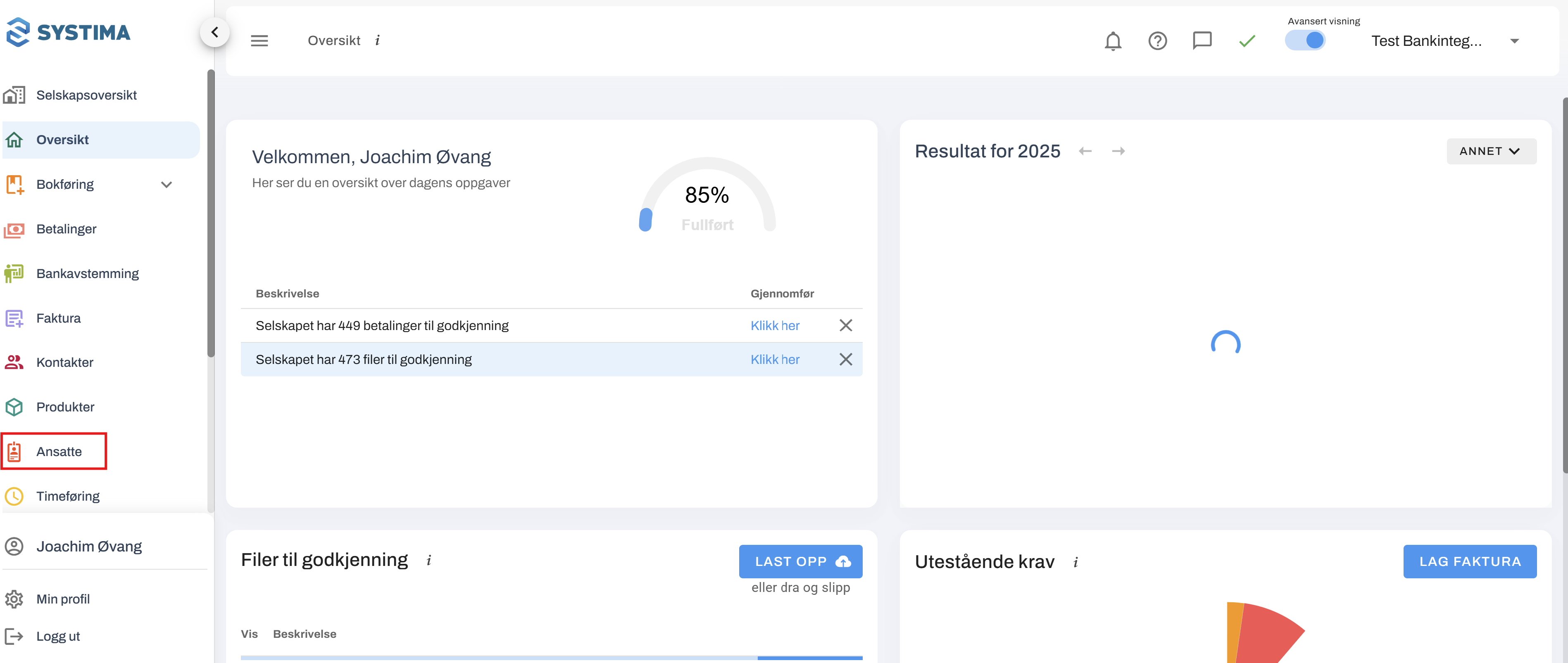Click the notifications bell icon

click(1113, 41)
